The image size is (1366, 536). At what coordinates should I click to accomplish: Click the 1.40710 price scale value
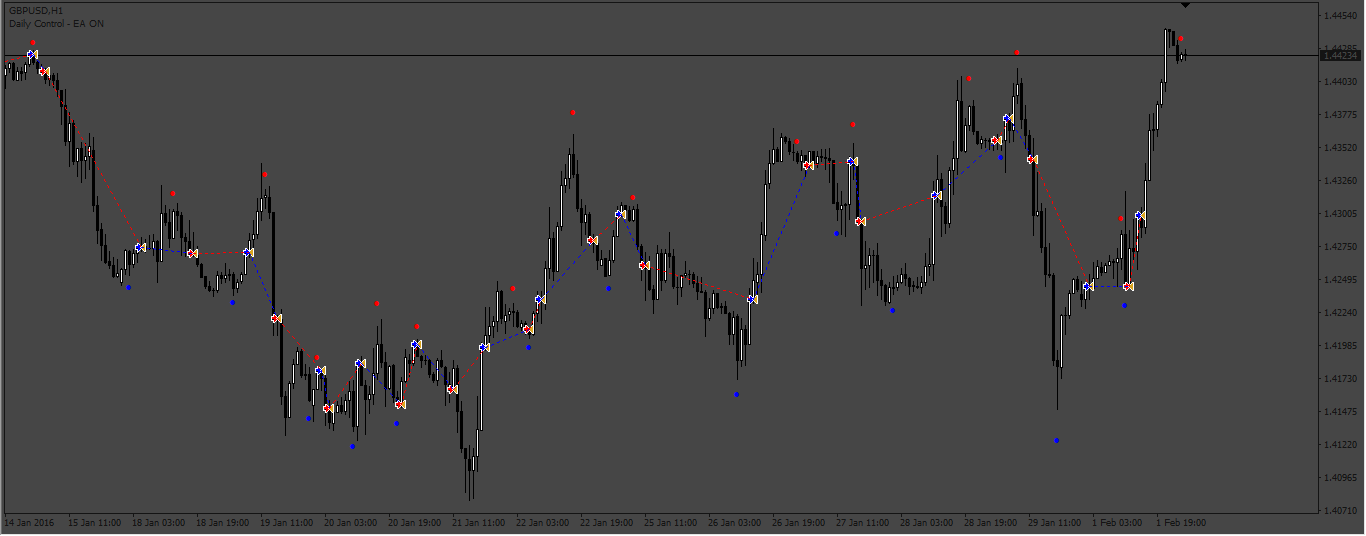click(x=1340, y=511)
